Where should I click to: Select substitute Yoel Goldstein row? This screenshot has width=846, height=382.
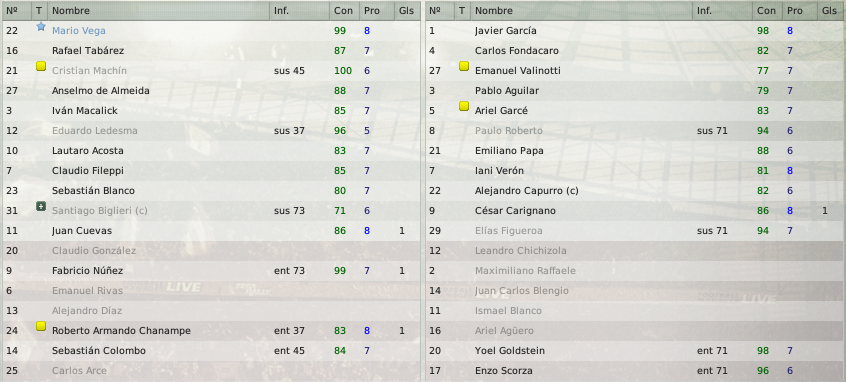pyautogui.click(x=635, y=350)
